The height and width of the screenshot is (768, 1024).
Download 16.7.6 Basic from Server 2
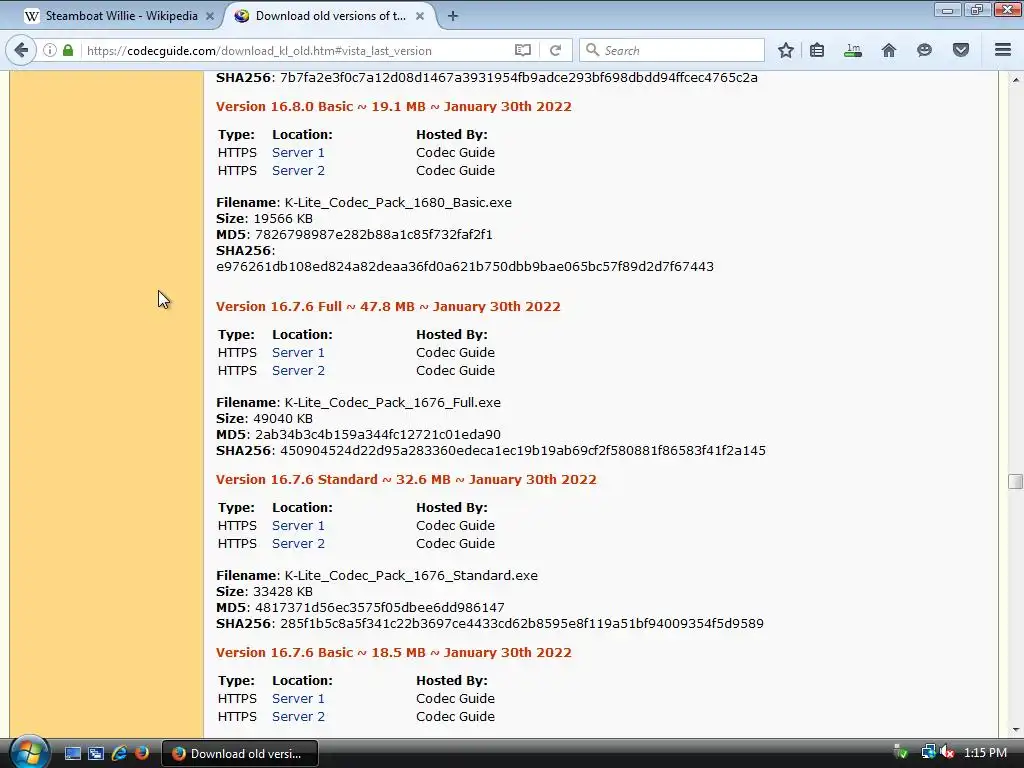[298, 716]
